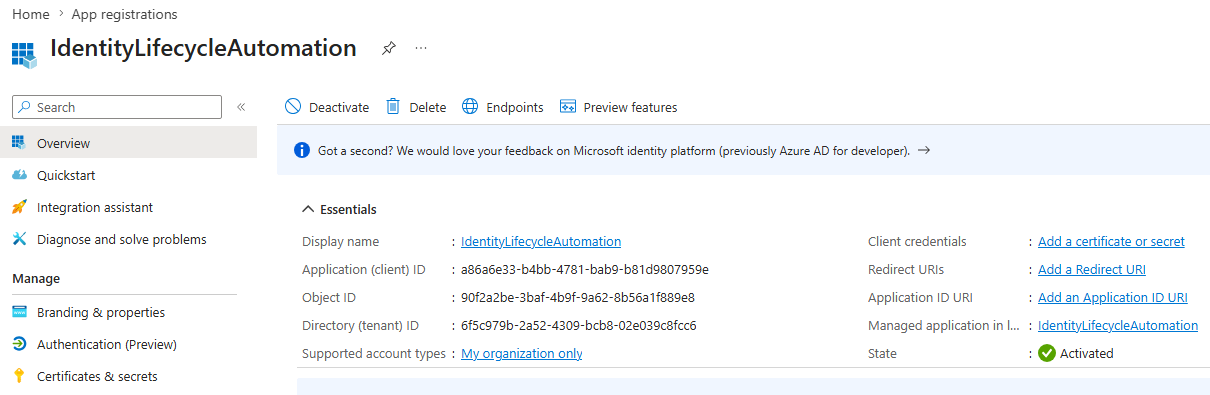Click the Application ID URI label

point(920,297)
